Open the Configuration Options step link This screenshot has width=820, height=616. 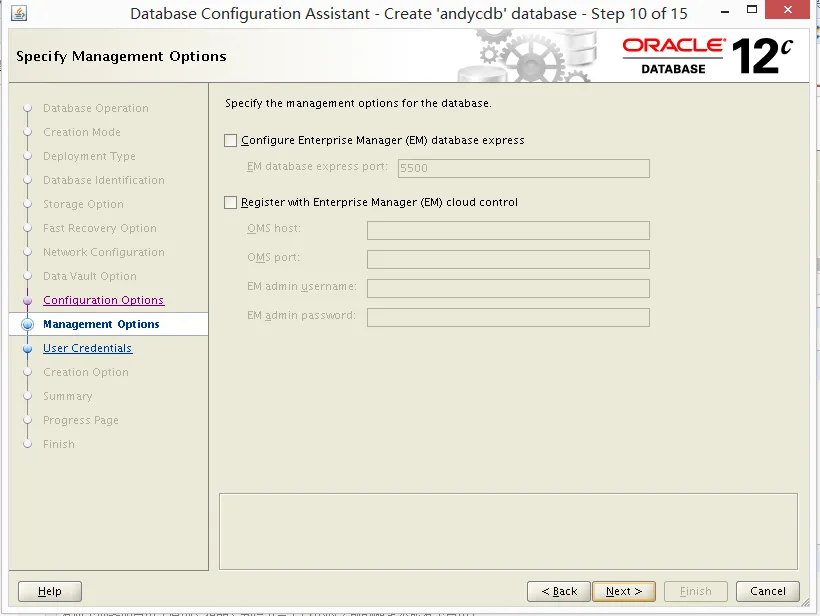click(104, 300)
